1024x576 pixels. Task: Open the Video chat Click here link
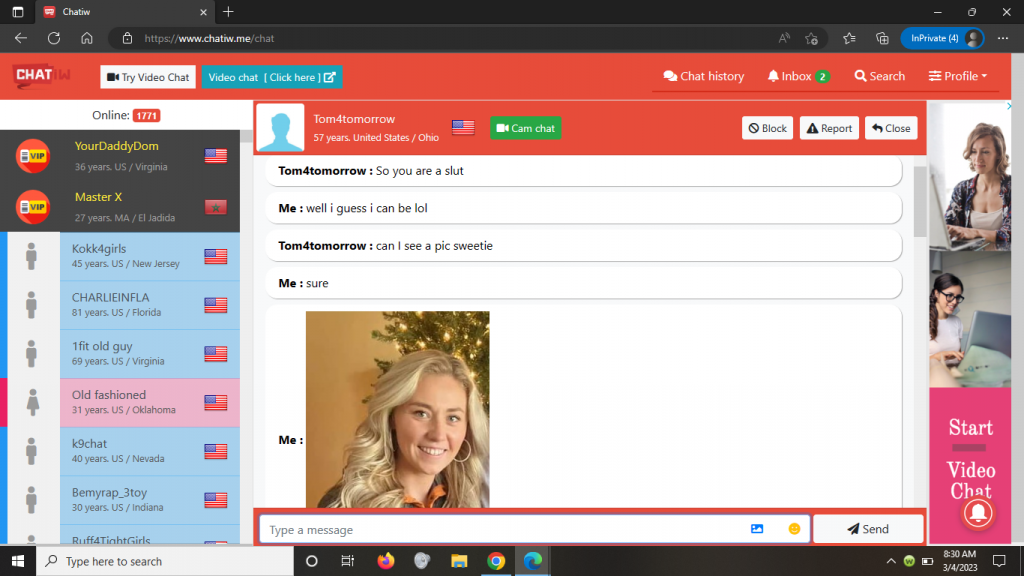coord(271,77)
